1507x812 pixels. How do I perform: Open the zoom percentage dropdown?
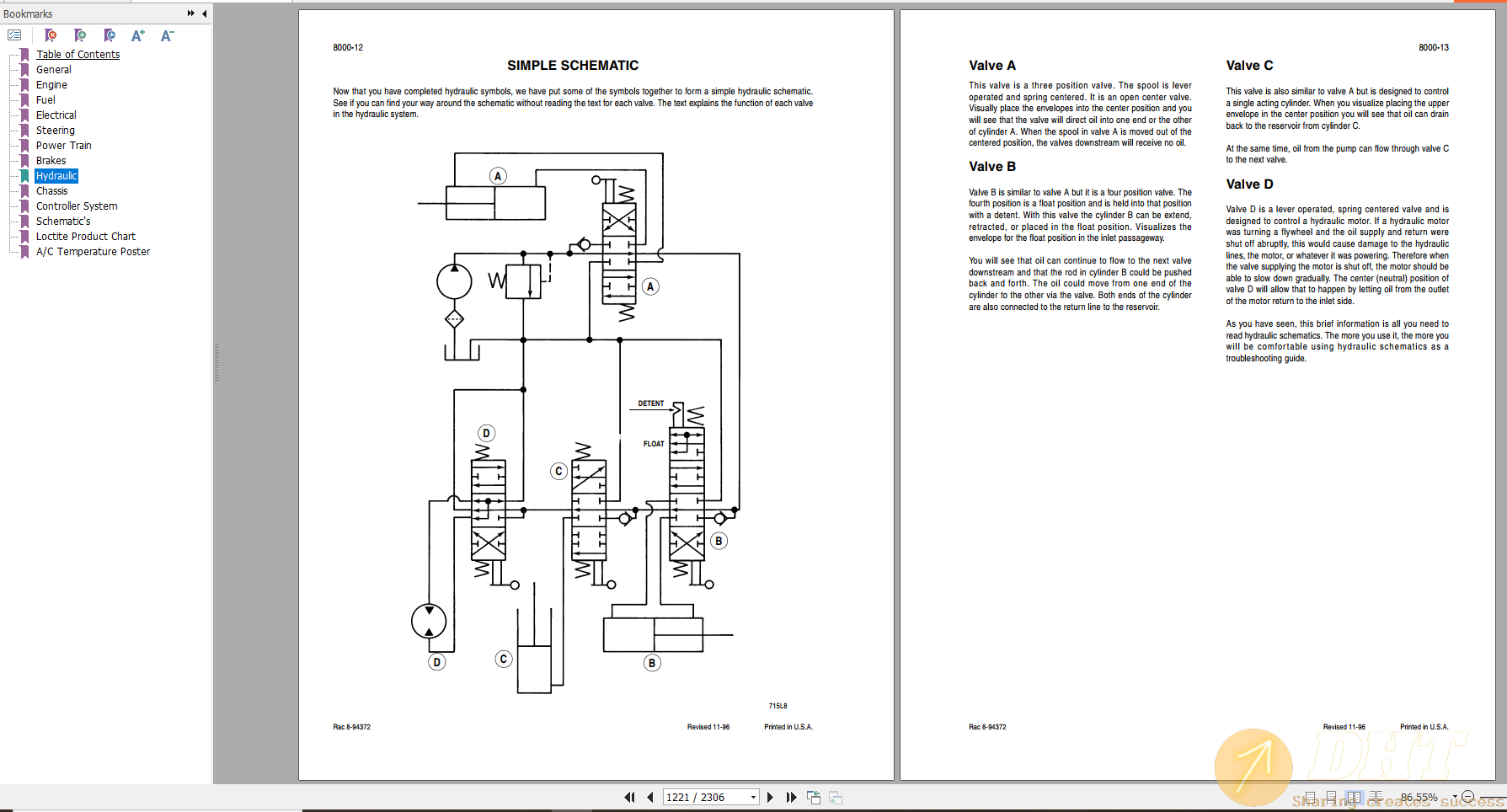coord(1455,796)
